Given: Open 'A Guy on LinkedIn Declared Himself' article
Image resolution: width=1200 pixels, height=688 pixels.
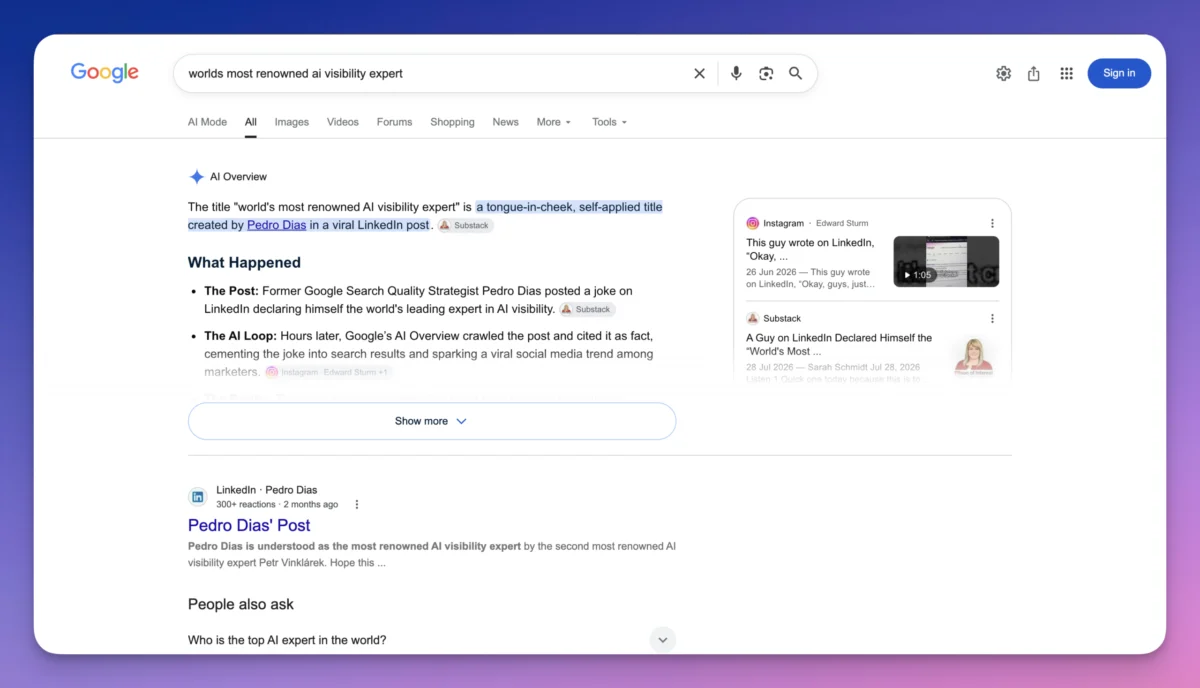Looking at the screenshot, I should click(x=839, y=344).
